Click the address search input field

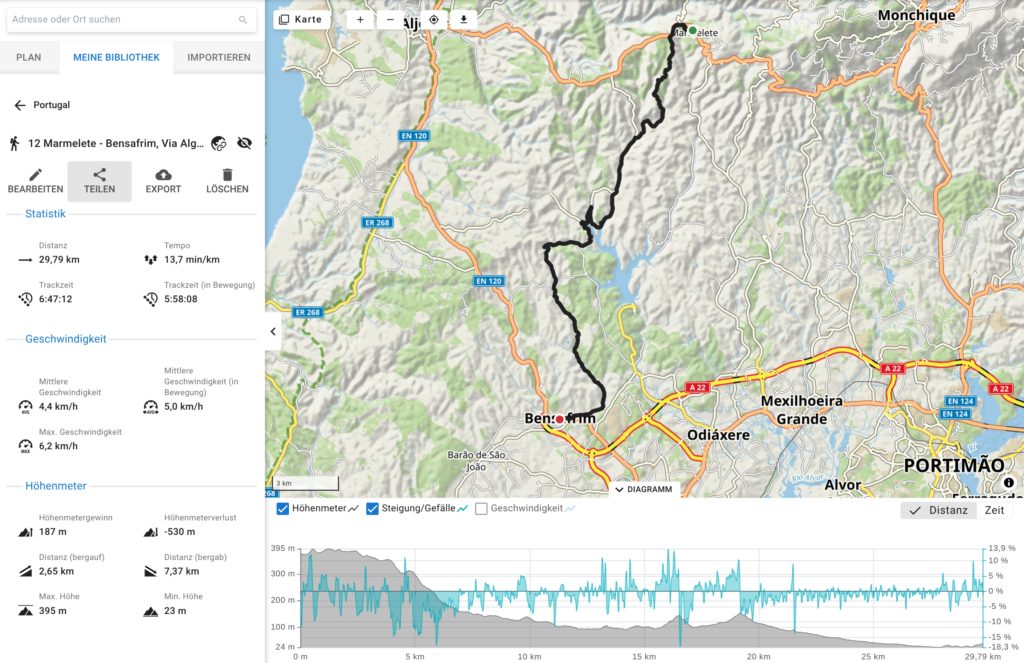(x=125, y=19)
